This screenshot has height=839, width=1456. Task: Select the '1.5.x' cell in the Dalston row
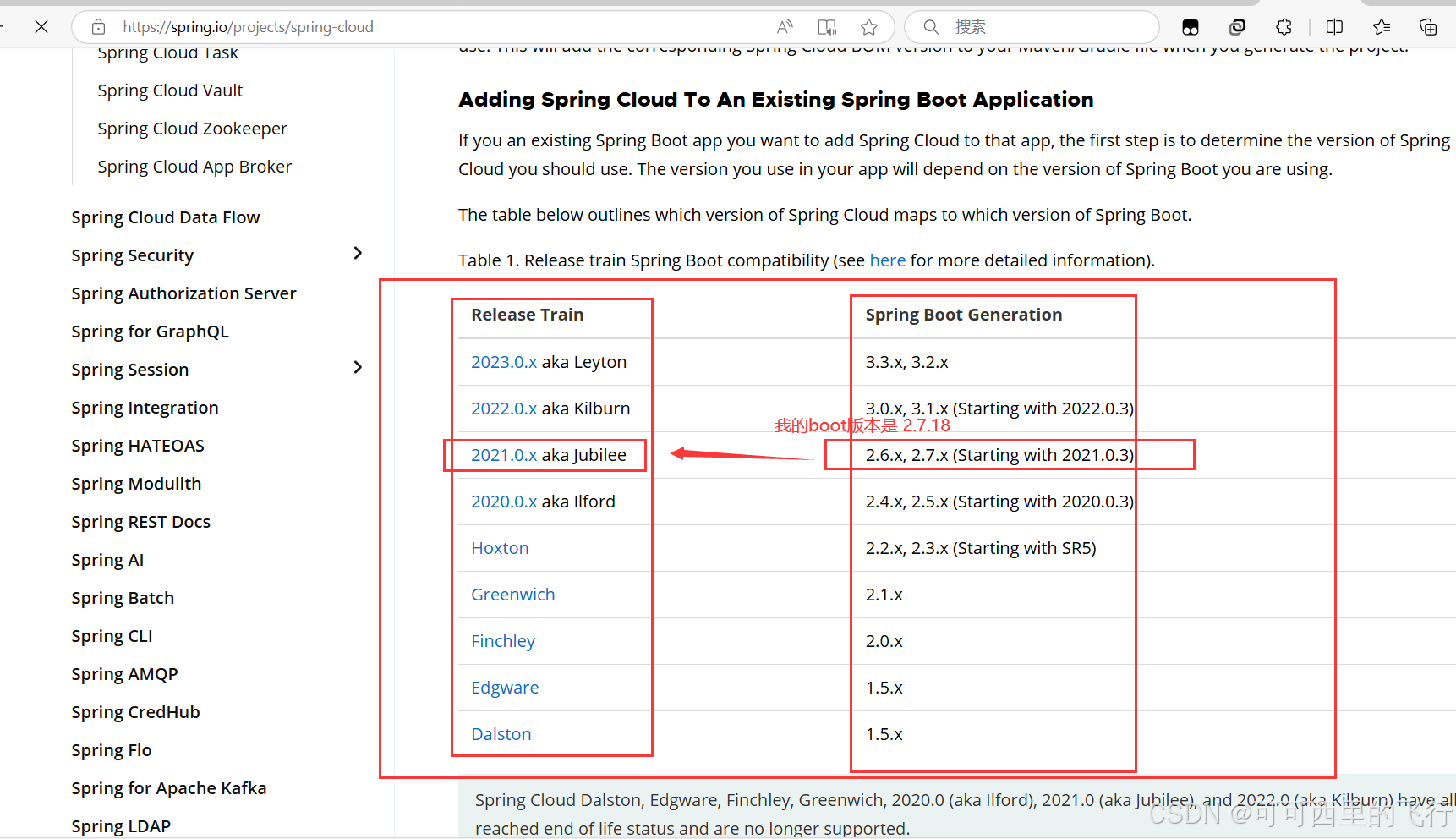884,734
